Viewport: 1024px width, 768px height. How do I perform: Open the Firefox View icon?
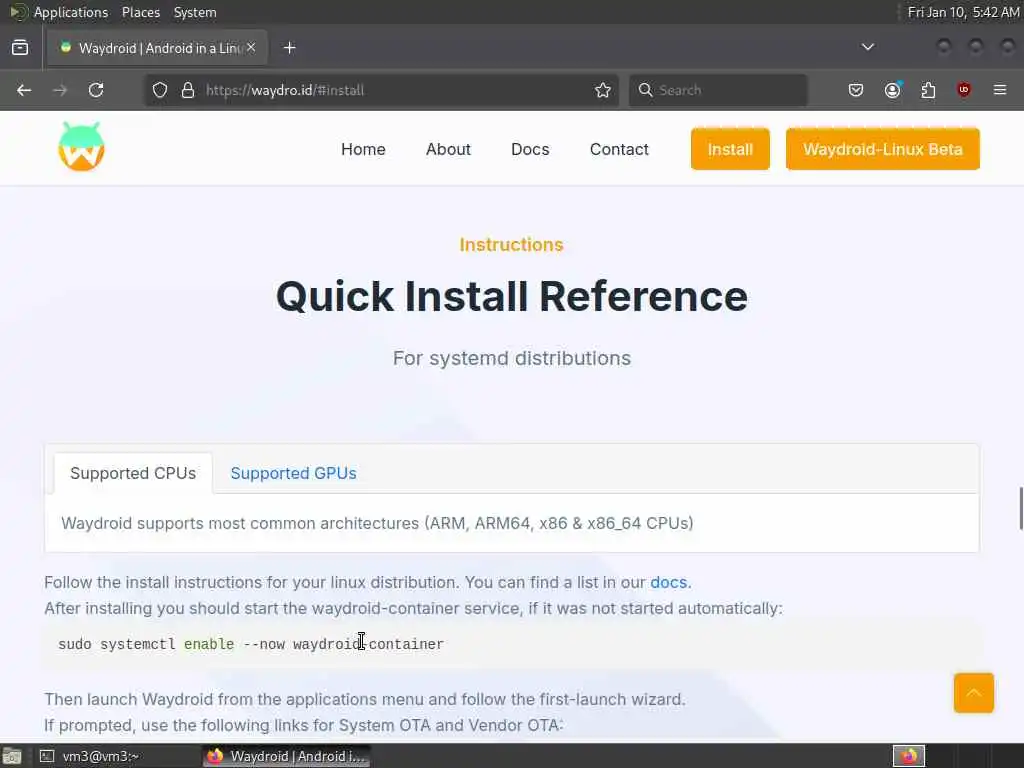[x=20, y=48]
